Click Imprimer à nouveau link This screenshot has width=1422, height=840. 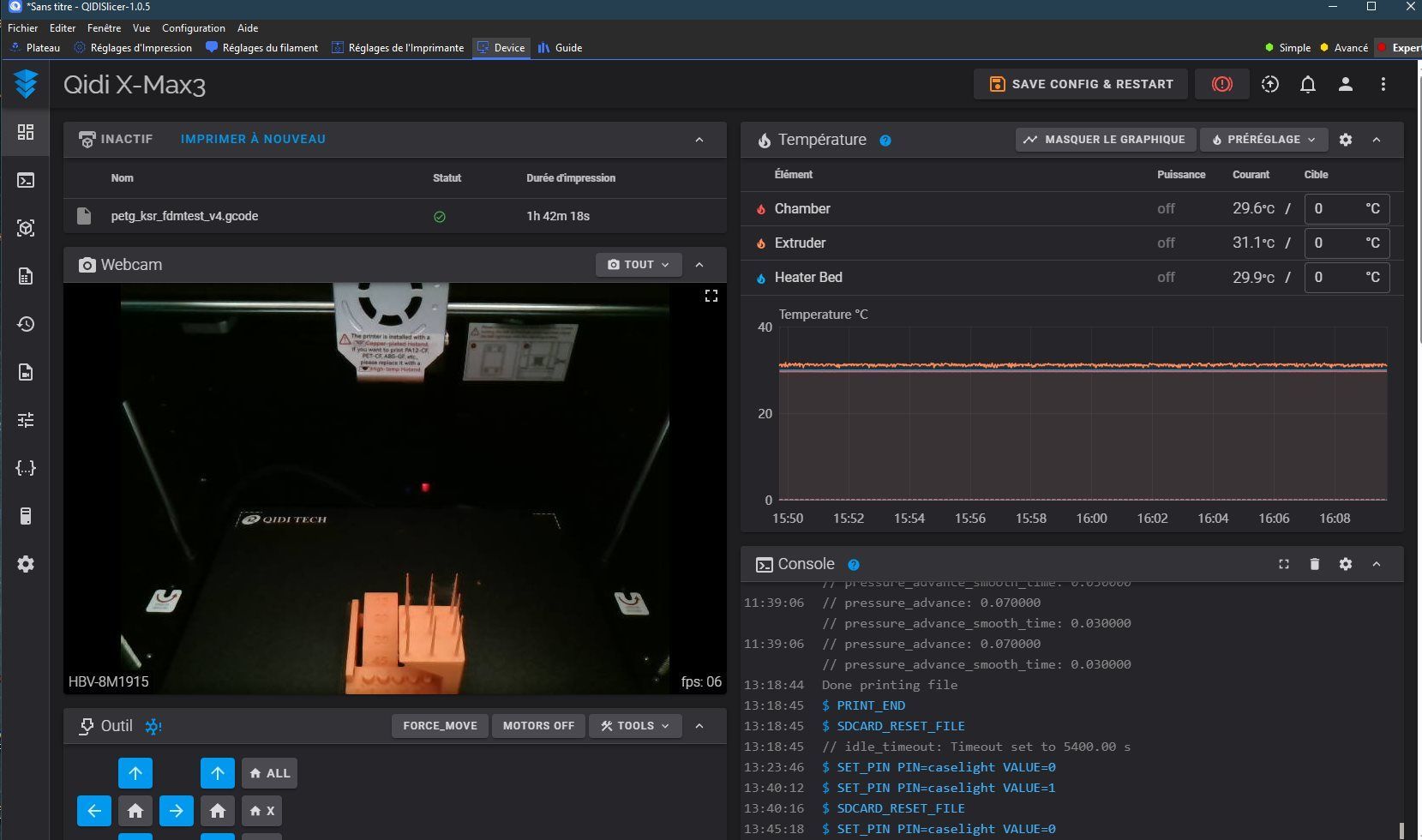(x=253, y=139)
